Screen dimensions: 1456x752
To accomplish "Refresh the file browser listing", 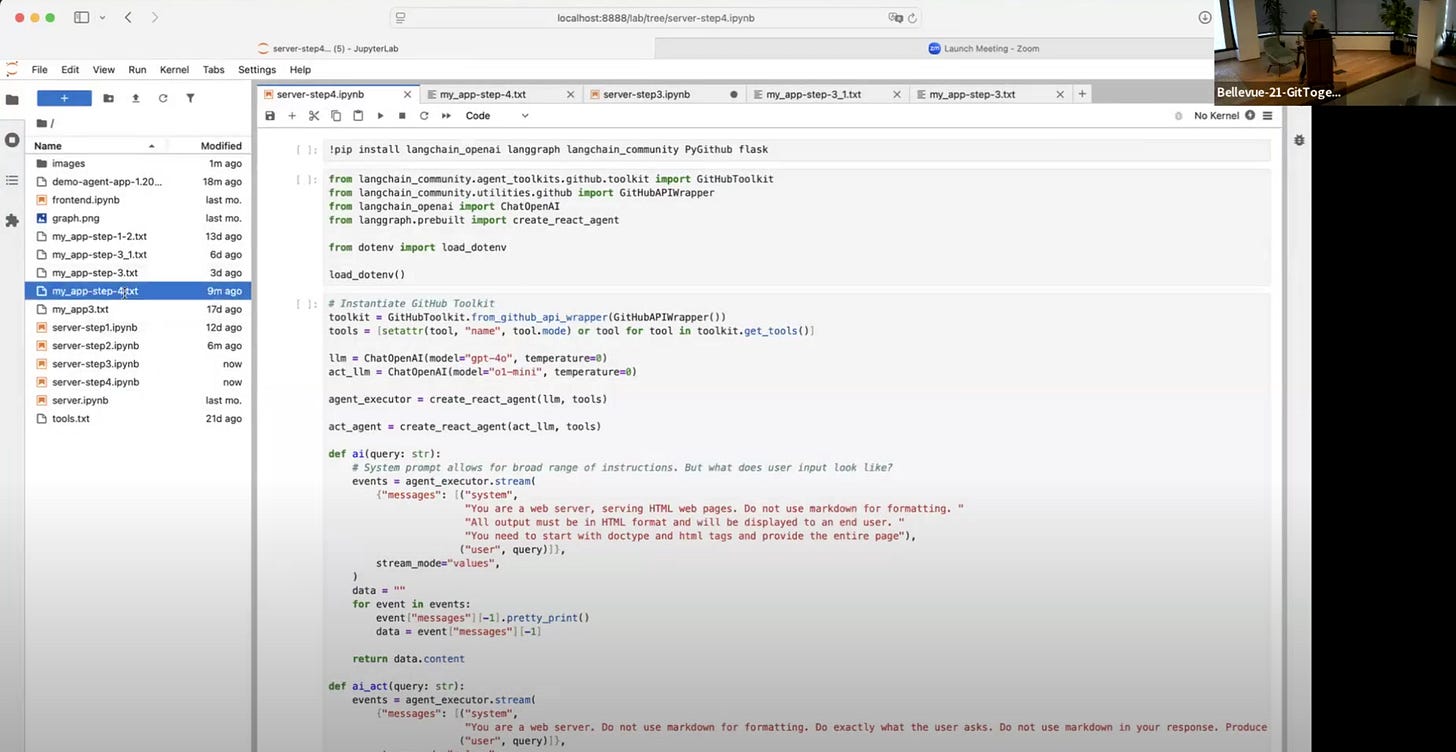I will [x=163, y=98].
